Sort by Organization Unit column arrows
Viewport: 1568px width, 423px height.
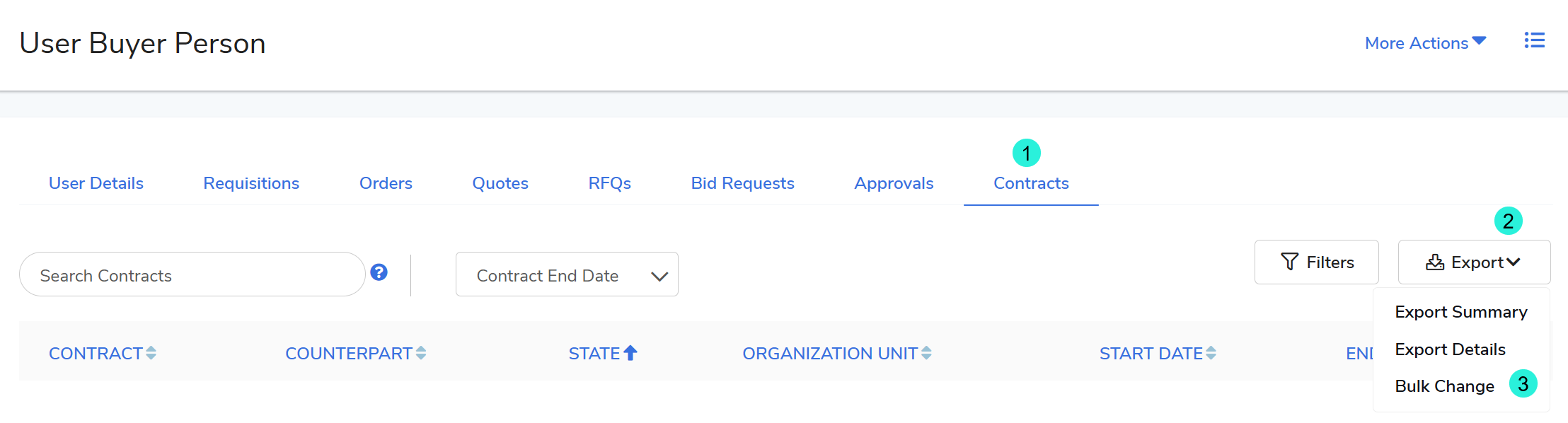[x=926, y=353]
